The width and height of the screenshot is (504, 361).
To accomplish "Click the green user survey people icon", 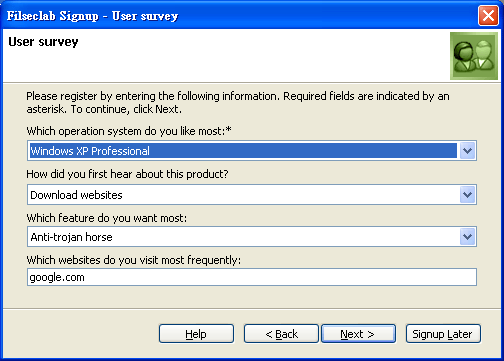I will (474, 56).
